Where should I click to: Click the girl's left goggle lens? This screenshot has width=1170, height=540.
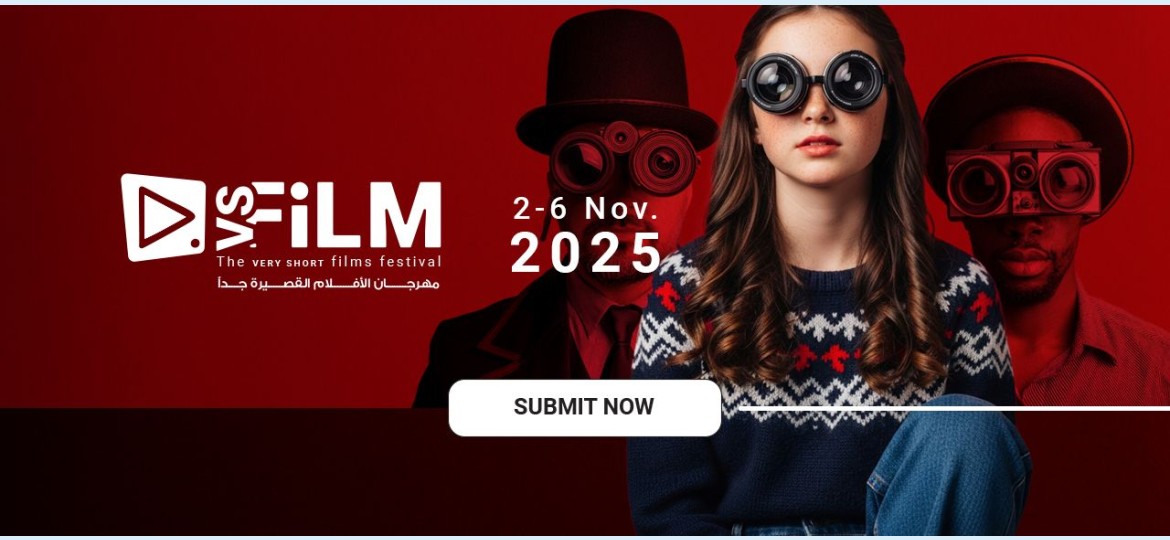click(x=775, y=83)
